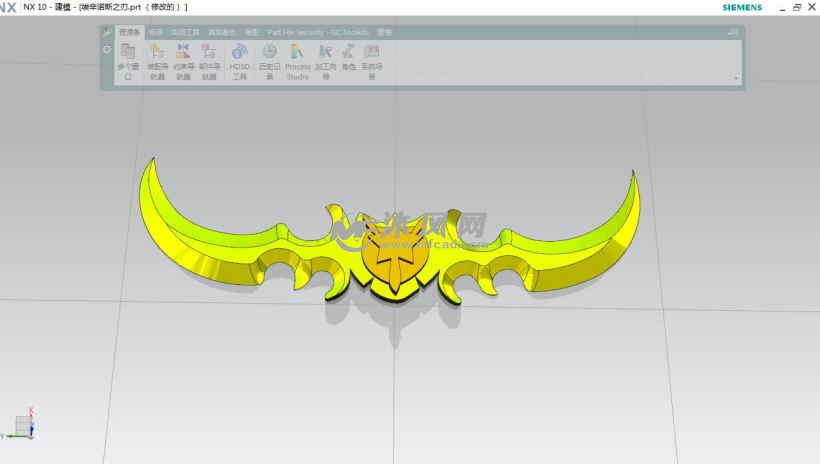820x464 pixels.
Task: Click the SIEMENS brand label
Action: click(x=742, y=7)
